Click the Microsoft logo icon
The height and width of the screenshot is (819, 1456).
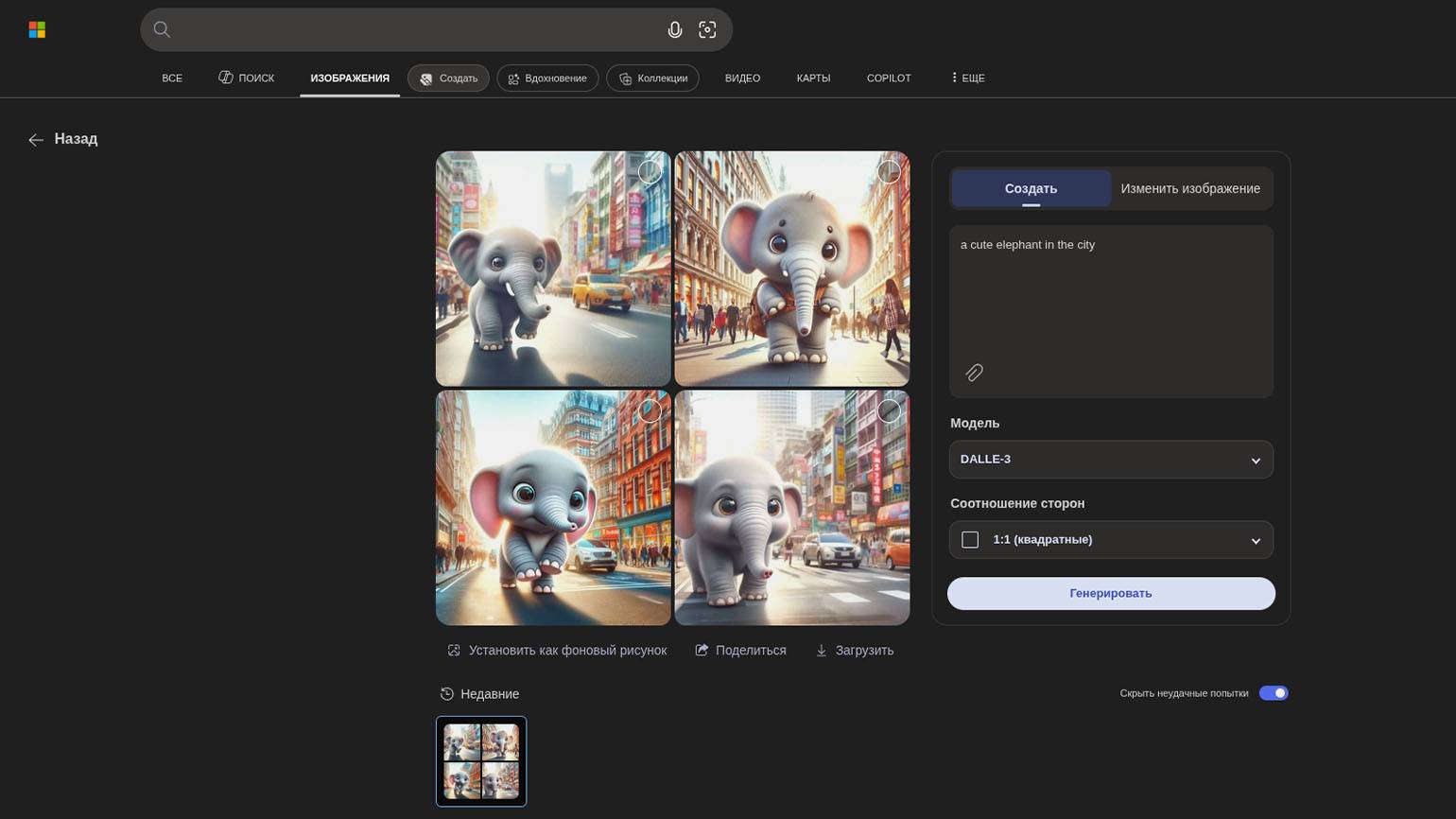(37, 30)
